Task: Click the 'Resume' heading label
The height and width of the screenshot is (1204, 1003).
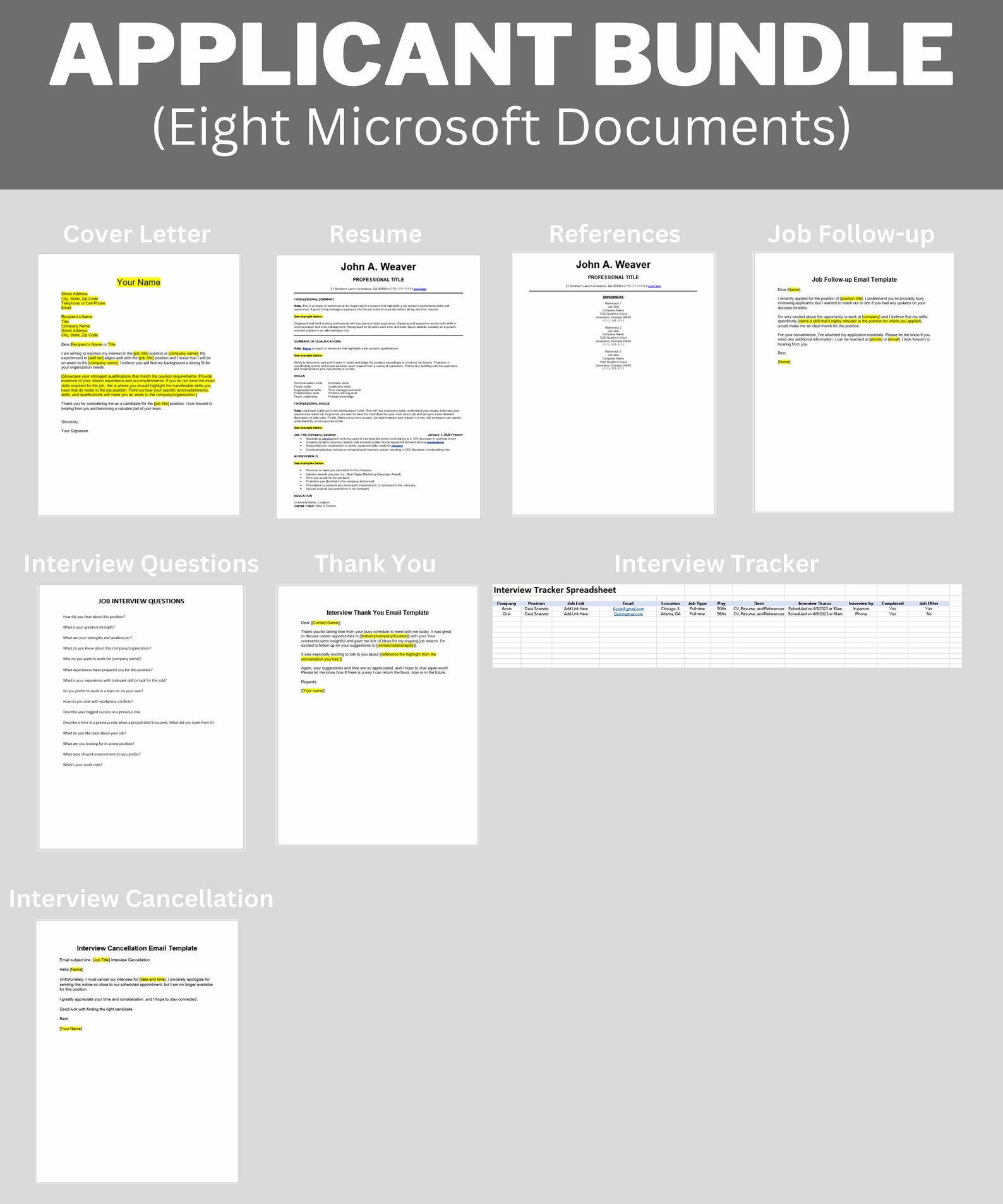Action: click(376, 234)
